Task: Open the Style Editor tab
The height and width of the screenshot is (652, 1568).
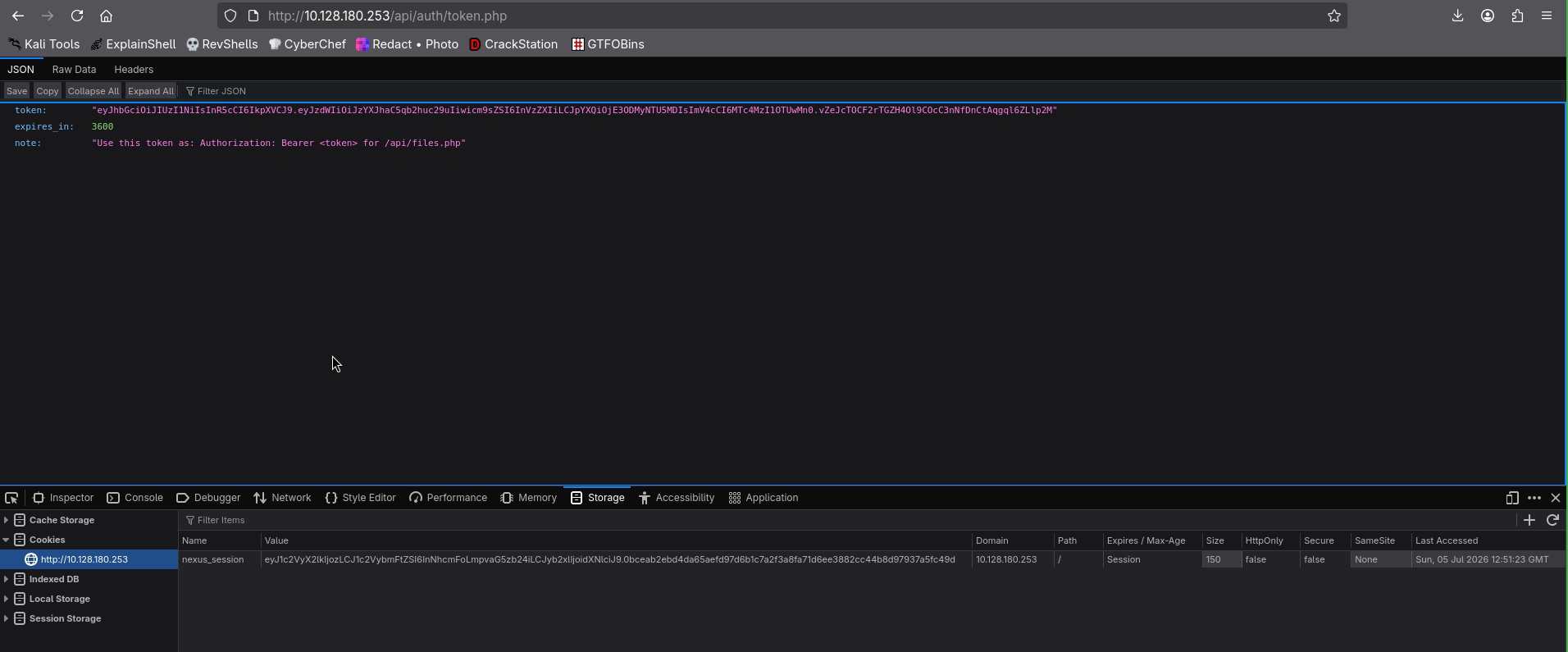Action: [x=360, y=498]
